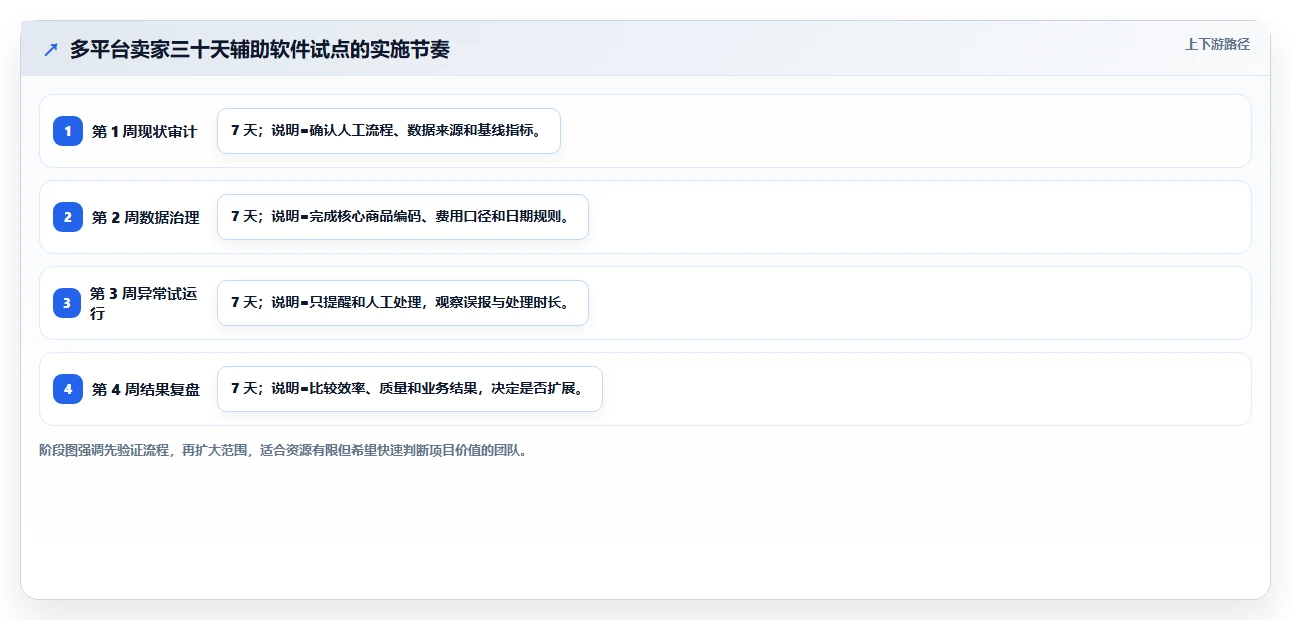Click the step 1 number badge
This screenshot has height=620, width=1291.
tap(68, 131)
